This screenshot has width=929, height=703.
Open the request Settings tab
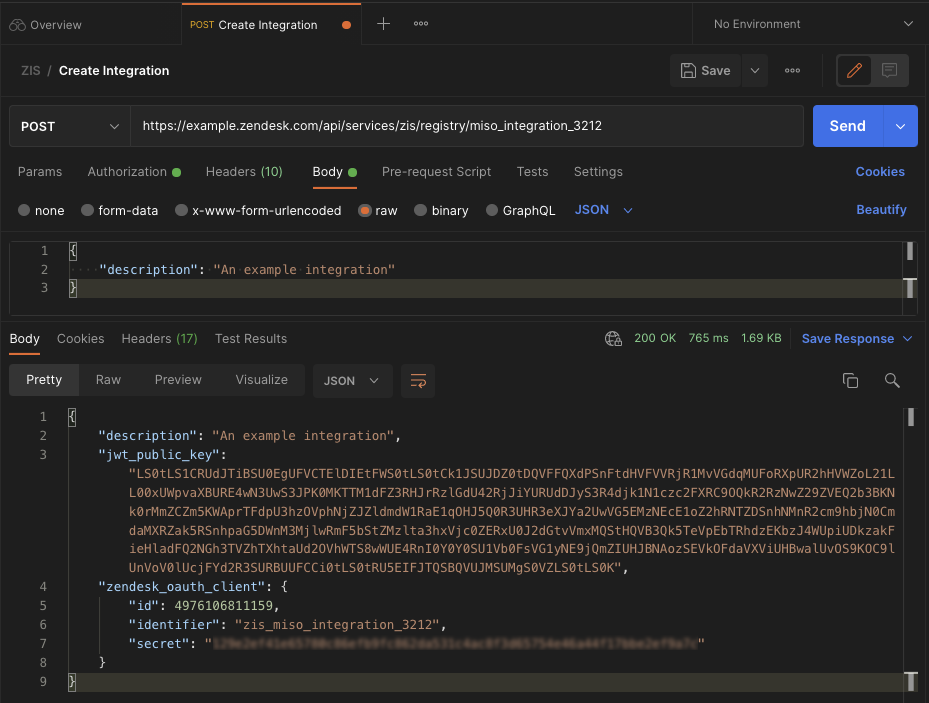click(x=598, y=172)
